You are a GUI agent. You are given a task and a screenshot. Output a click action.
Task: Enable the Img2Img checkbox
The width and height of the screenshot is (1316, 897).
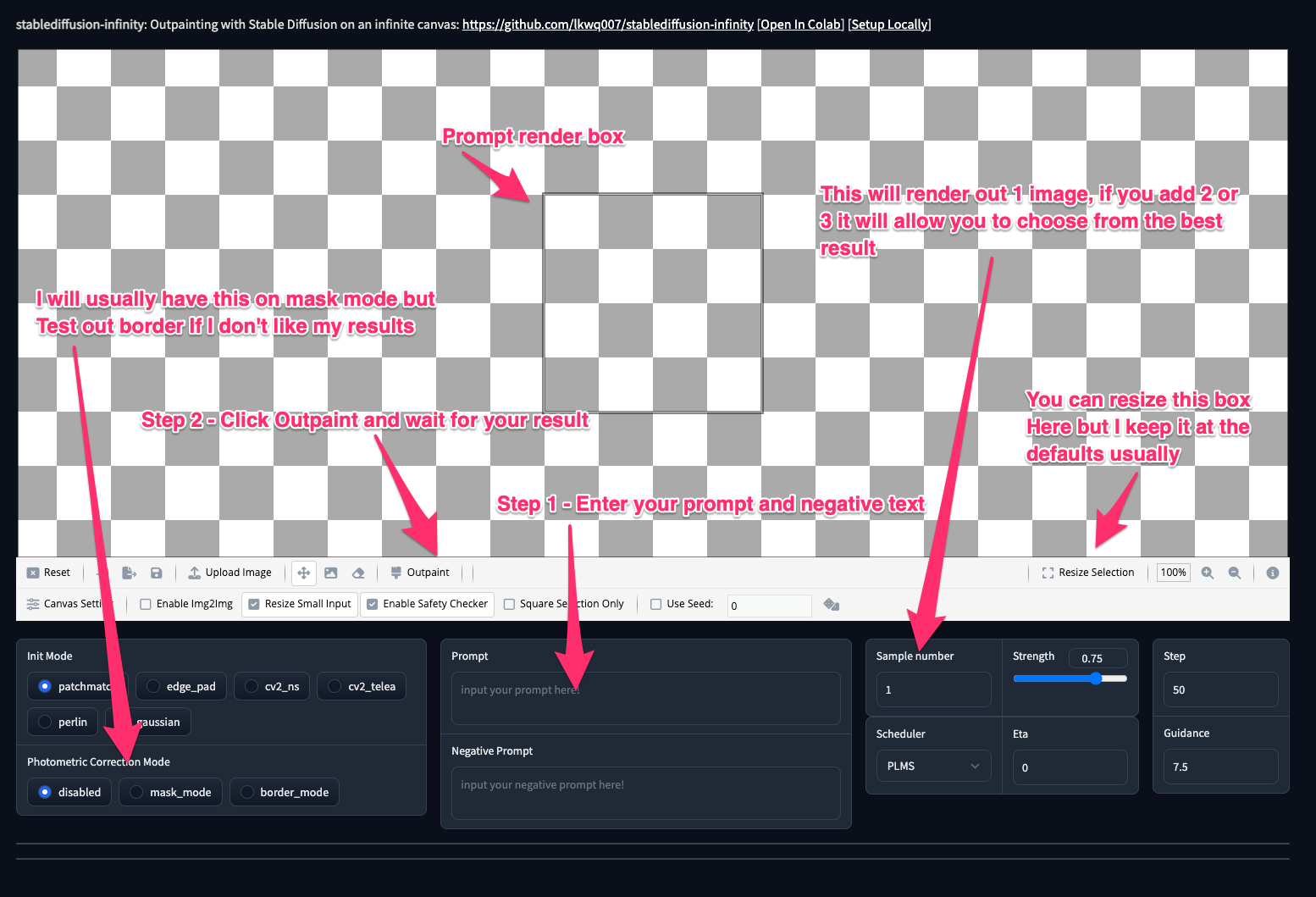point(146,604)
